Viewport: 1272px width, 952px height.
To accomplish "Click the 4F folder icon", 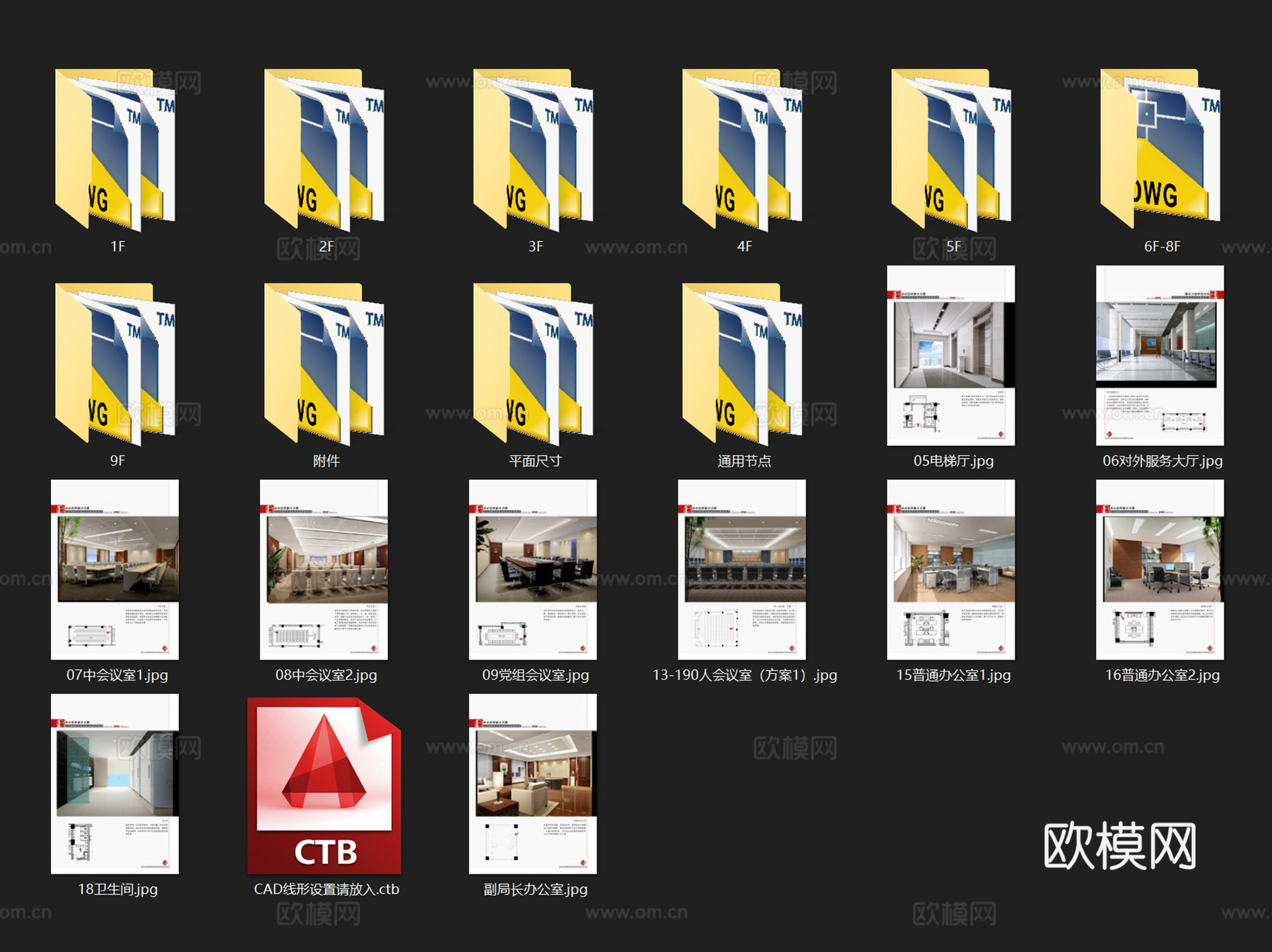I will [743, 150].
